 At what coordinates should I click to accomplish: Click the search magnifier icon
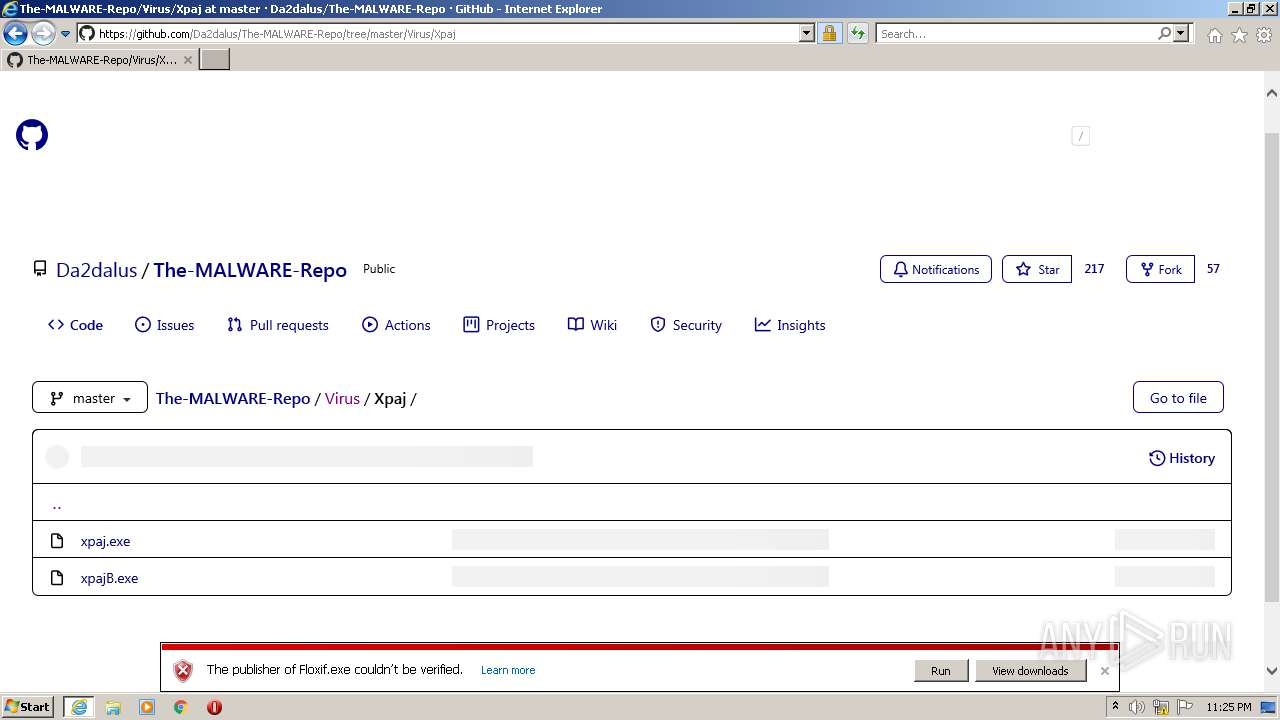click(1164, 34)
